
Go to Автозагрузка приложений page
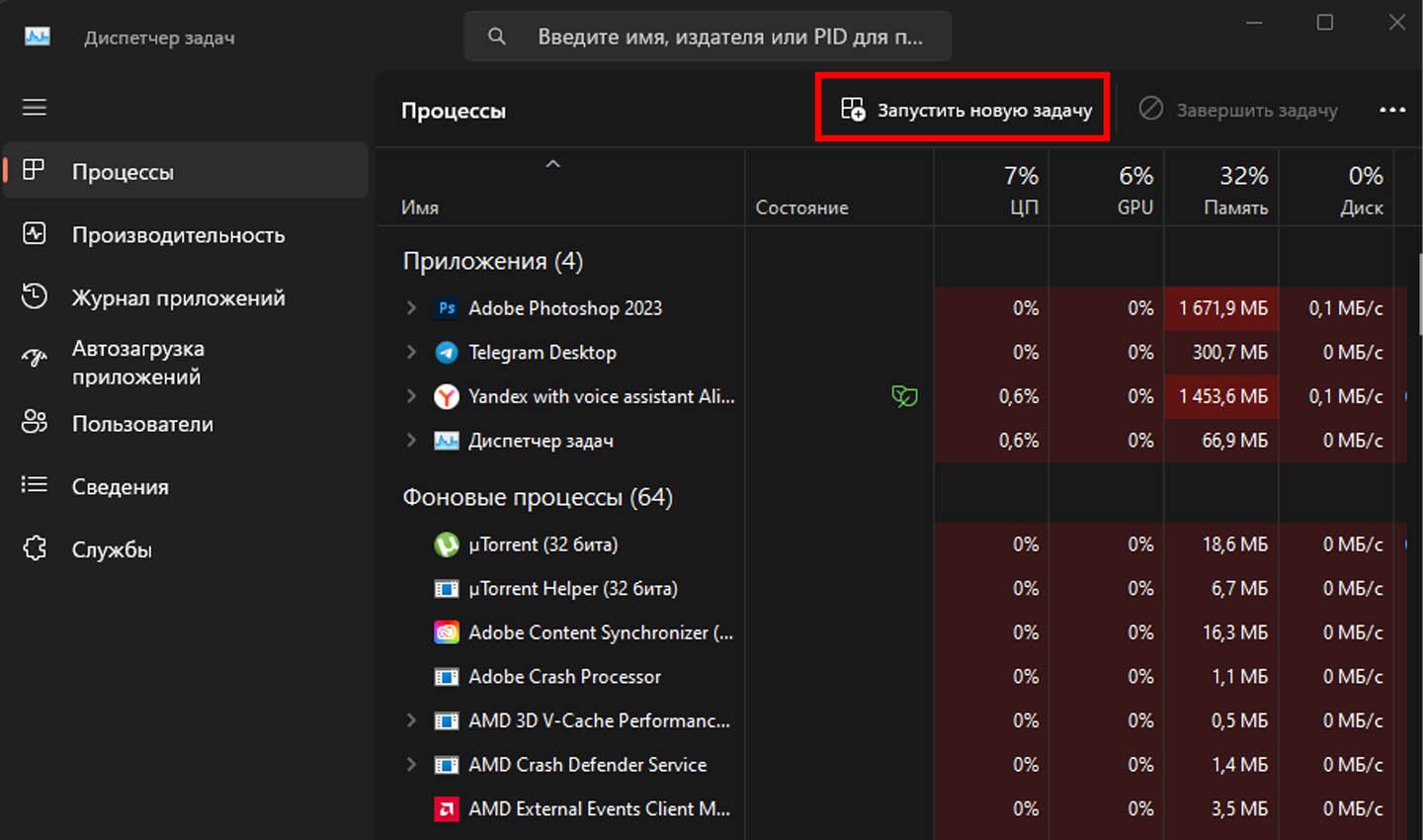point(186,362)
